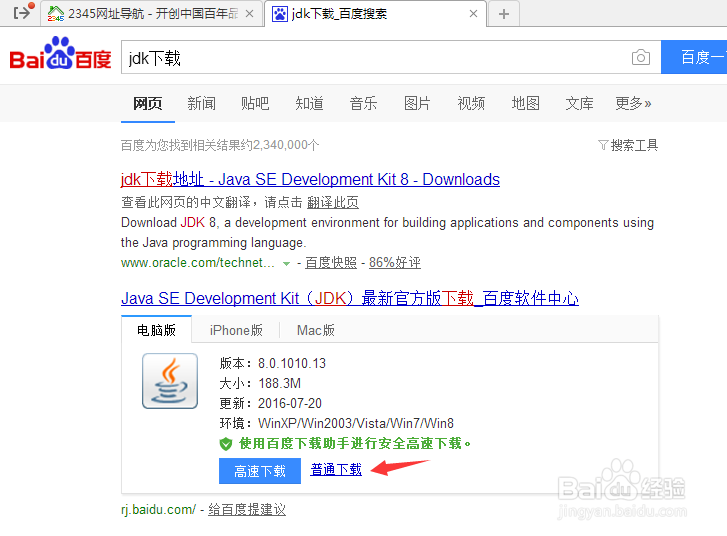This screenshot has height=536, width=727.
Task: Click the 86%好评 rating link
Action: [x=395, y=263]
